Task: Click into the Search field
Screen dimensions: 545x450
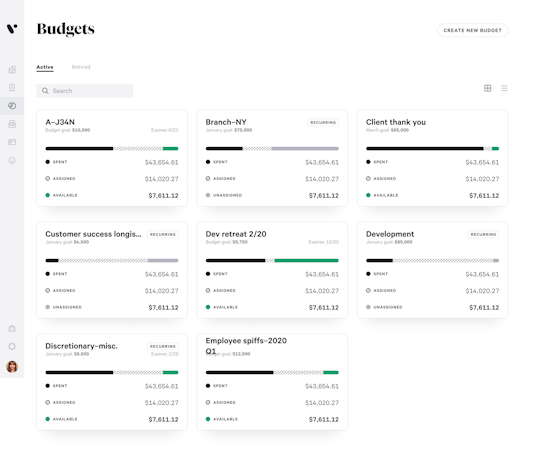Action: pyautogui.click(x=84, y=91)
